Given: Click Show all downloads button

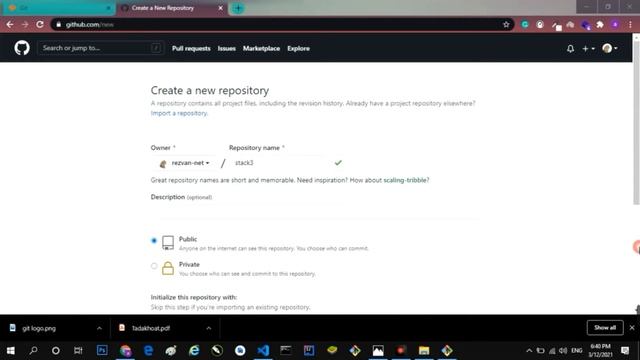Looking at the screenshot, I should click(x=605, y=328).
